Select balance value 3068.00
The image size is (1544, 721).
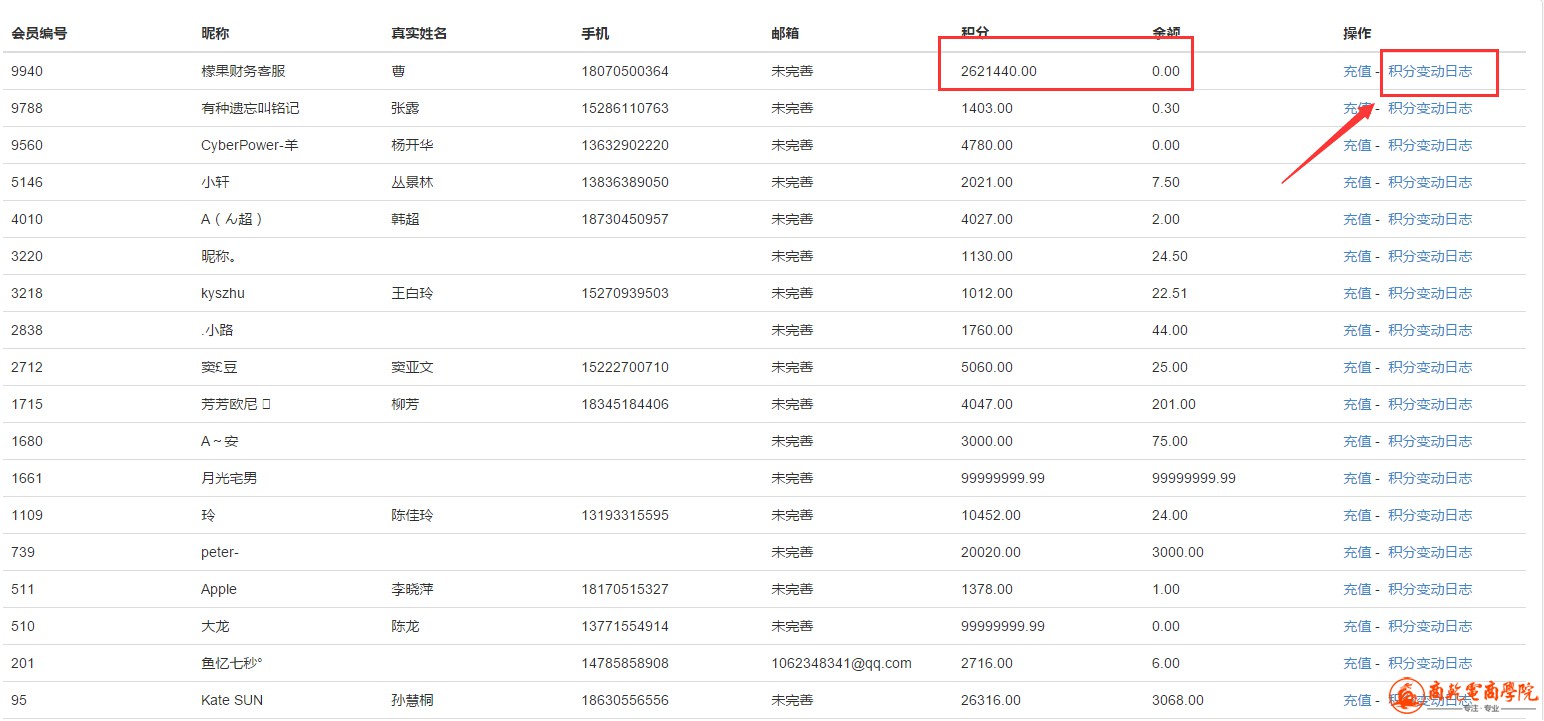click(x=1178, y=700)
